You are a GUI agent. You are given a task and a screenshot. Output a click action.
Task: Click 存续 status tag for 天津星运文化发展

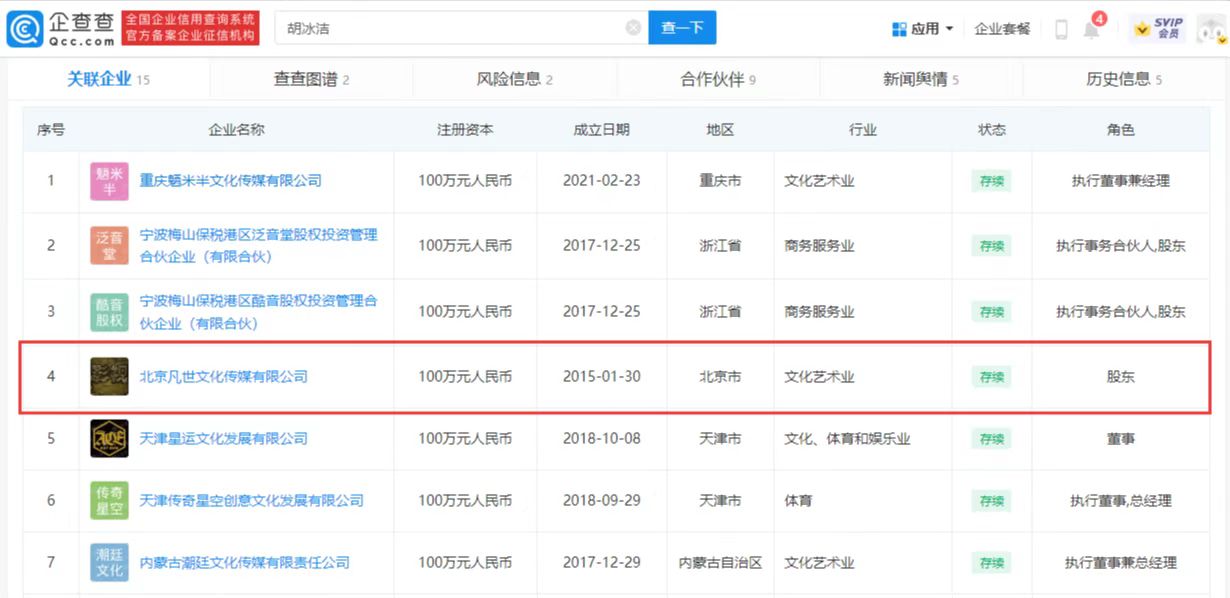coord(991,439)
